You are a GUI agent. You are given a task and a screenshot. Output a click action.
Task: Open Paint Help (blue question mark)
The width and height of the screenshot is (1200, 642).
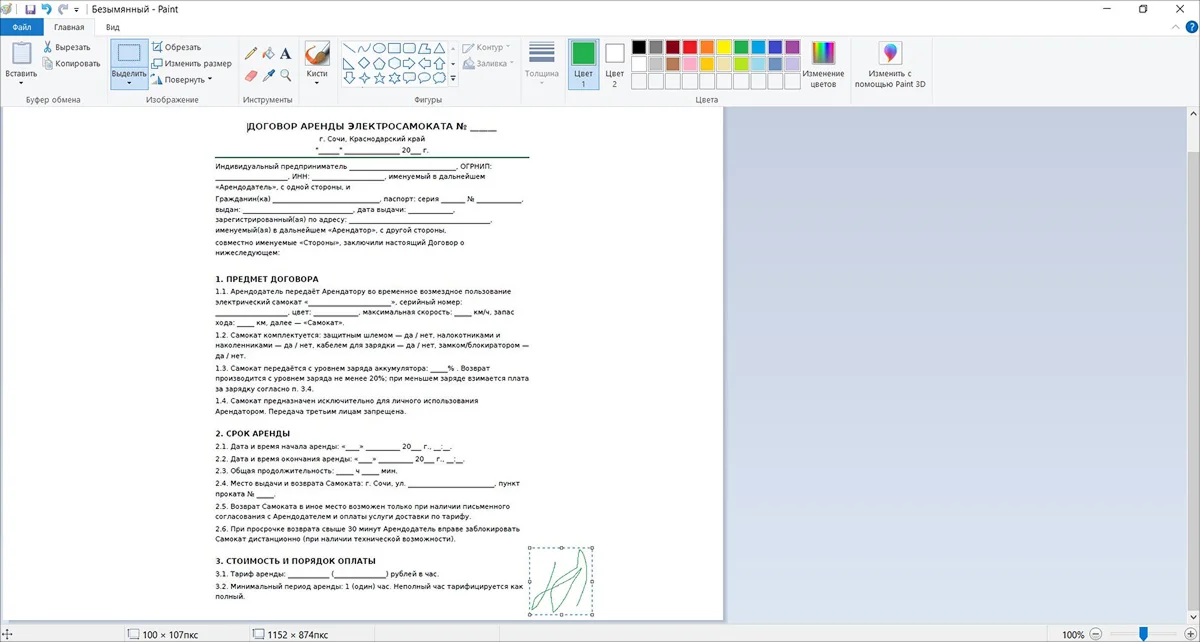[1190, 28]
